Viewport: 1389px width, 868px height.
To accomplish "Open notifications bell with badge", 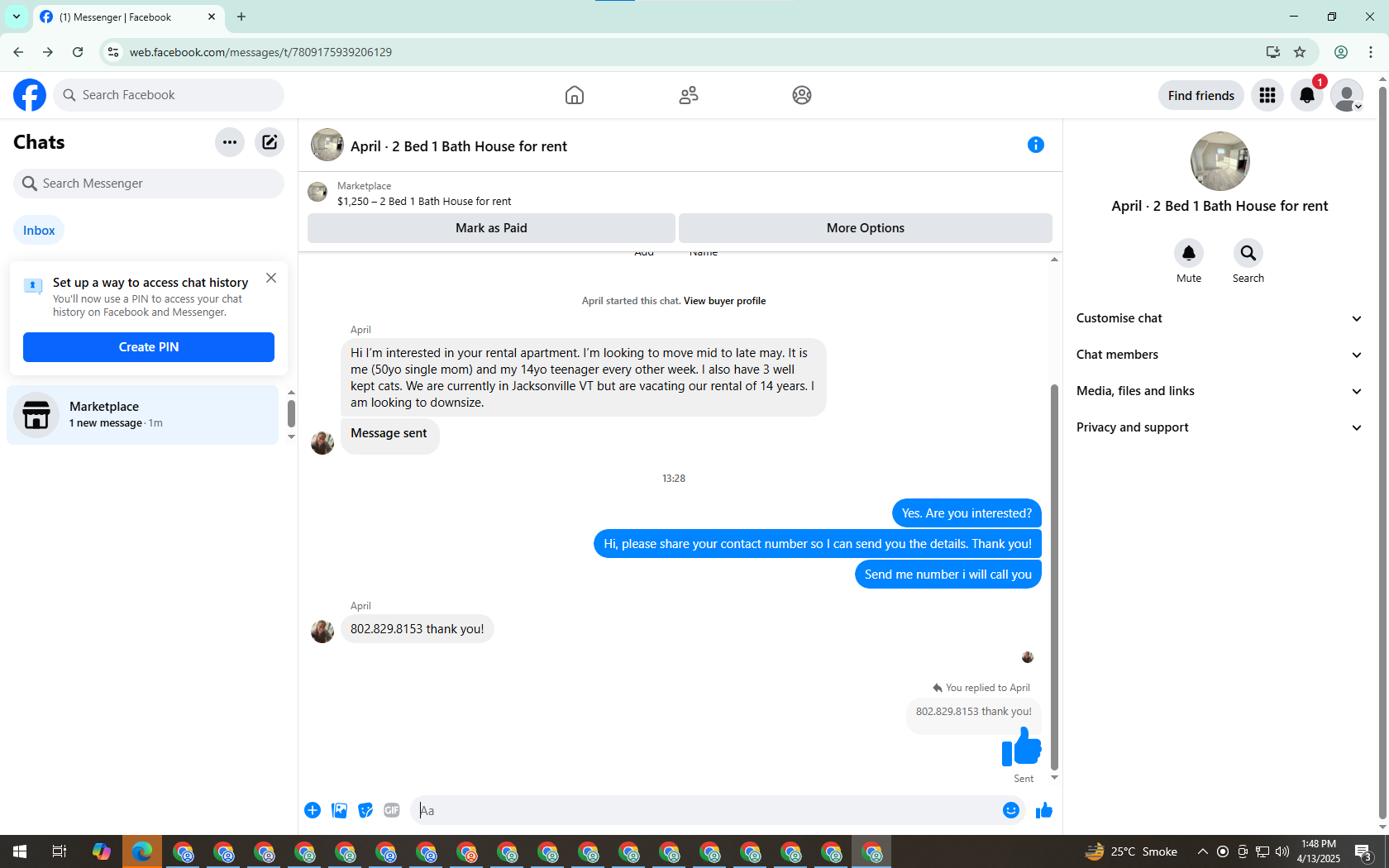I will tap(1307, 95).
